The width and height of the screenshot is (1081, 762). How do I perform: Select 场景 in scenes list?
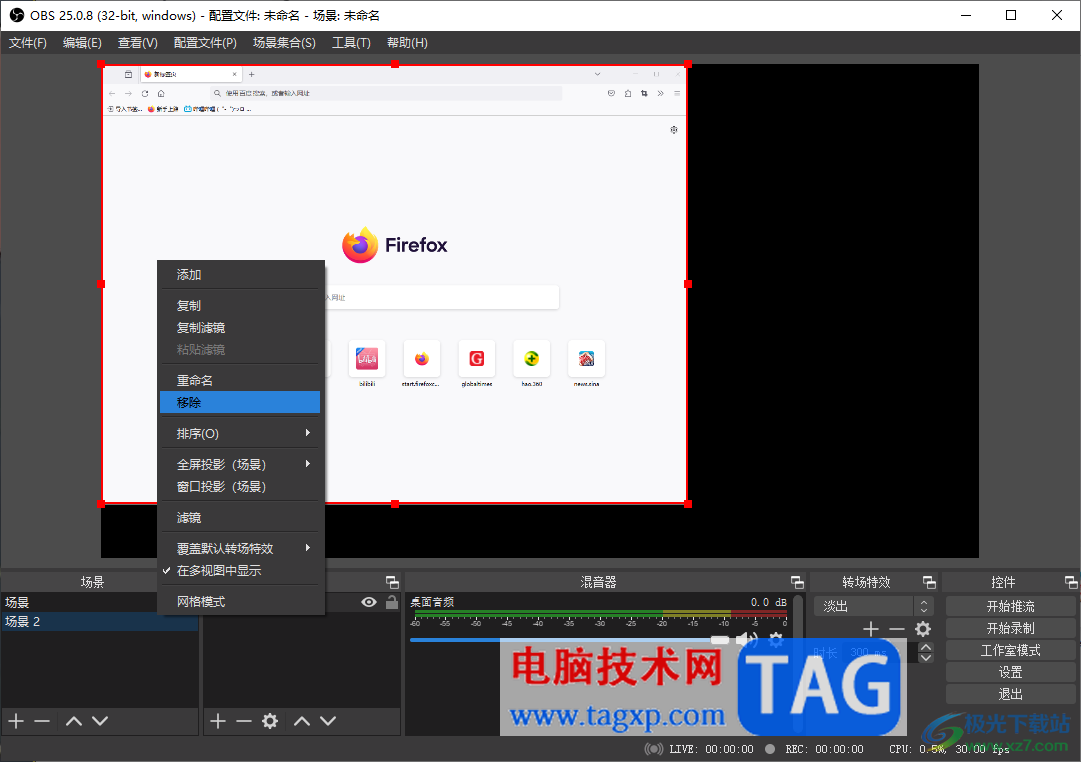coord(79,602)
